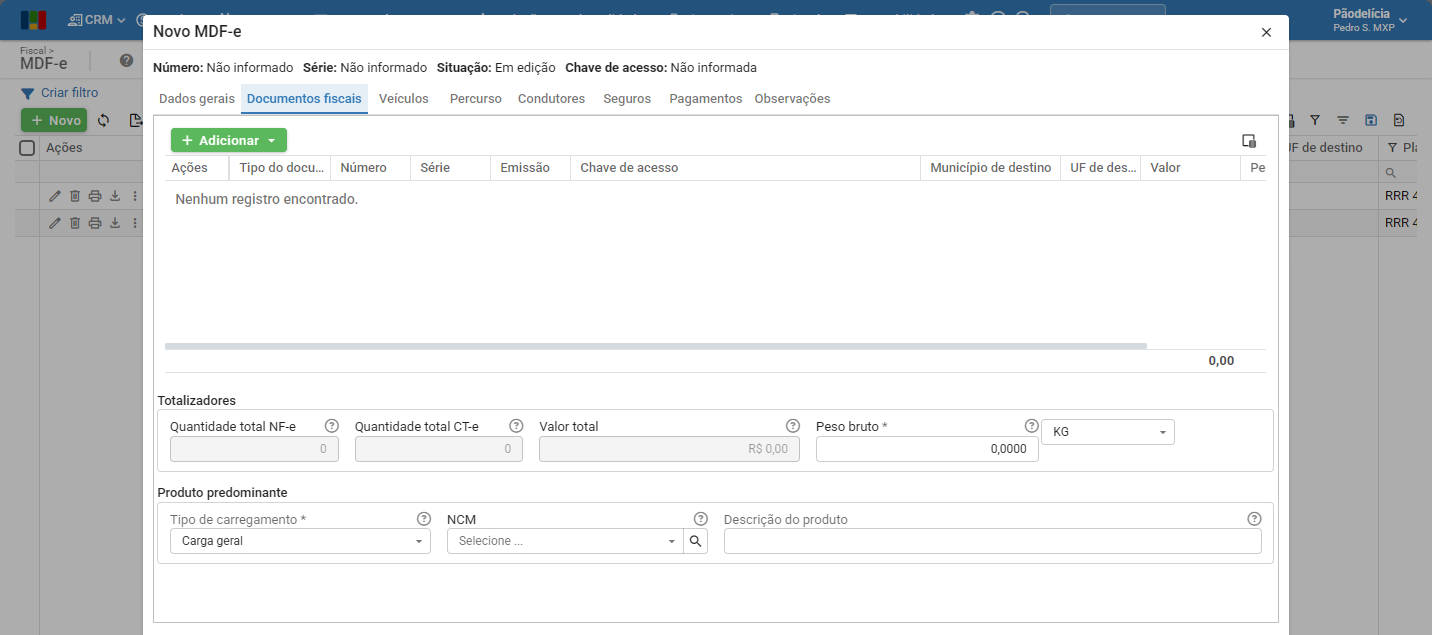Screen dimensions: 1432x635
Task: Show help for Descrição do produto
Action: point(1255,519)
